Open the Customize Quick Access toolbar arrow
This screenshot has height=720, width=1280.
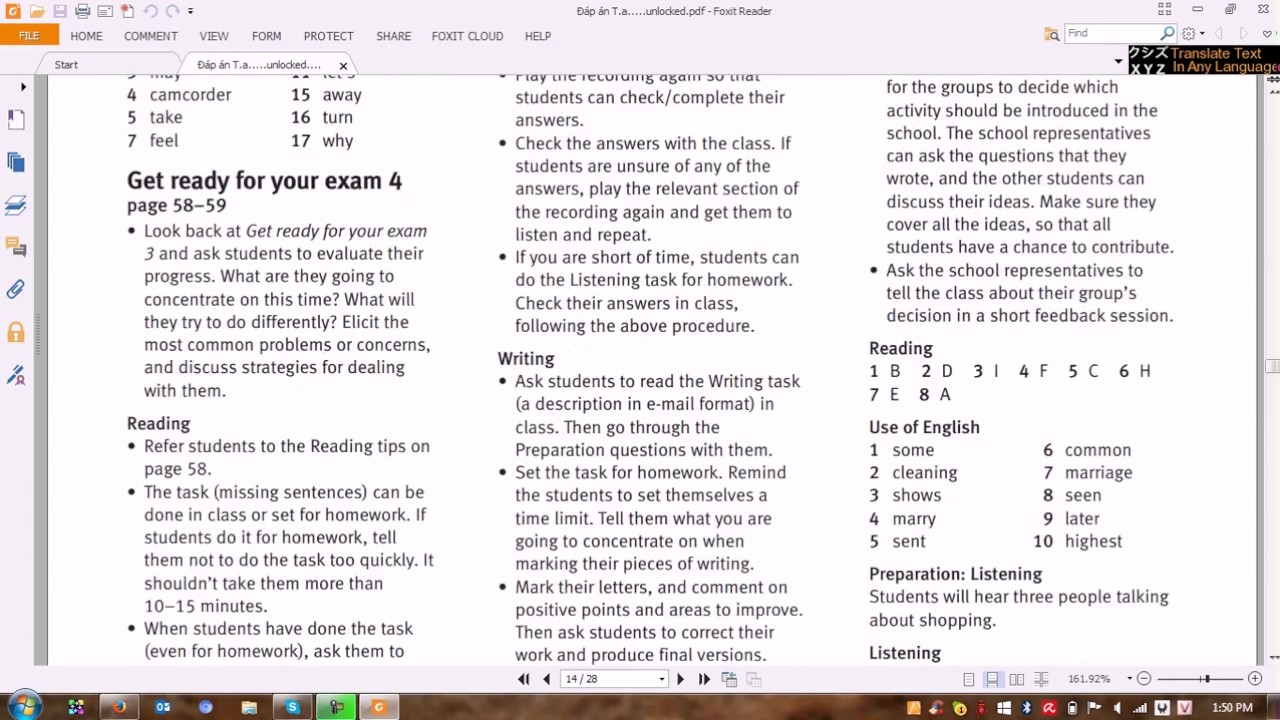(x=190, y=11)
